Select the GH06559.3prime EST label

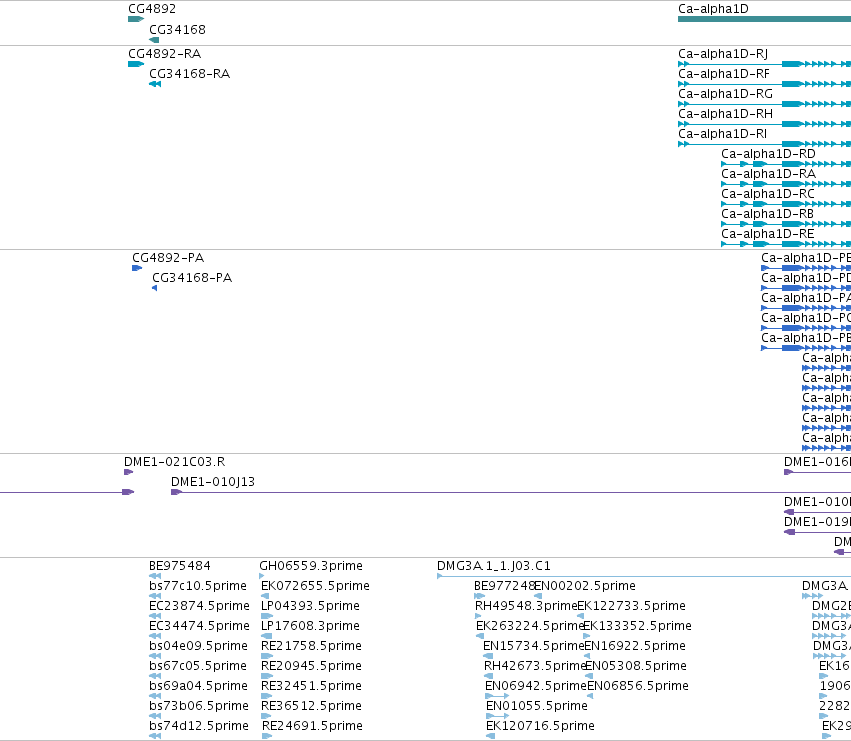[311, 566]
